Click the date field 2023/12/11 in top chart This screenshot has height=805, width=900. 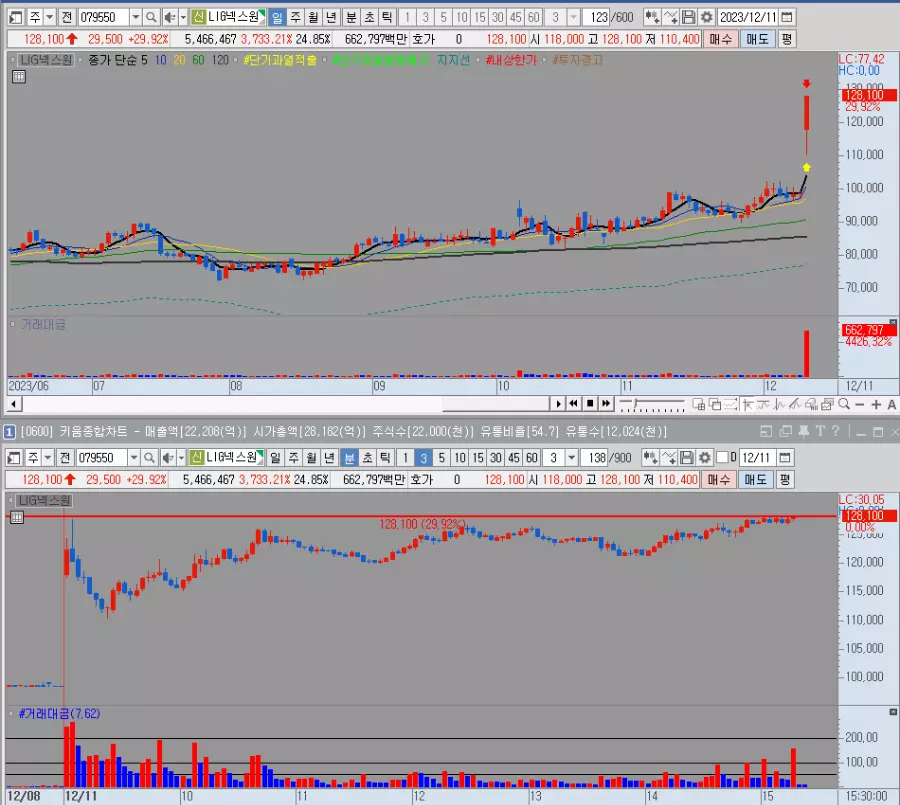click(748, 17)
